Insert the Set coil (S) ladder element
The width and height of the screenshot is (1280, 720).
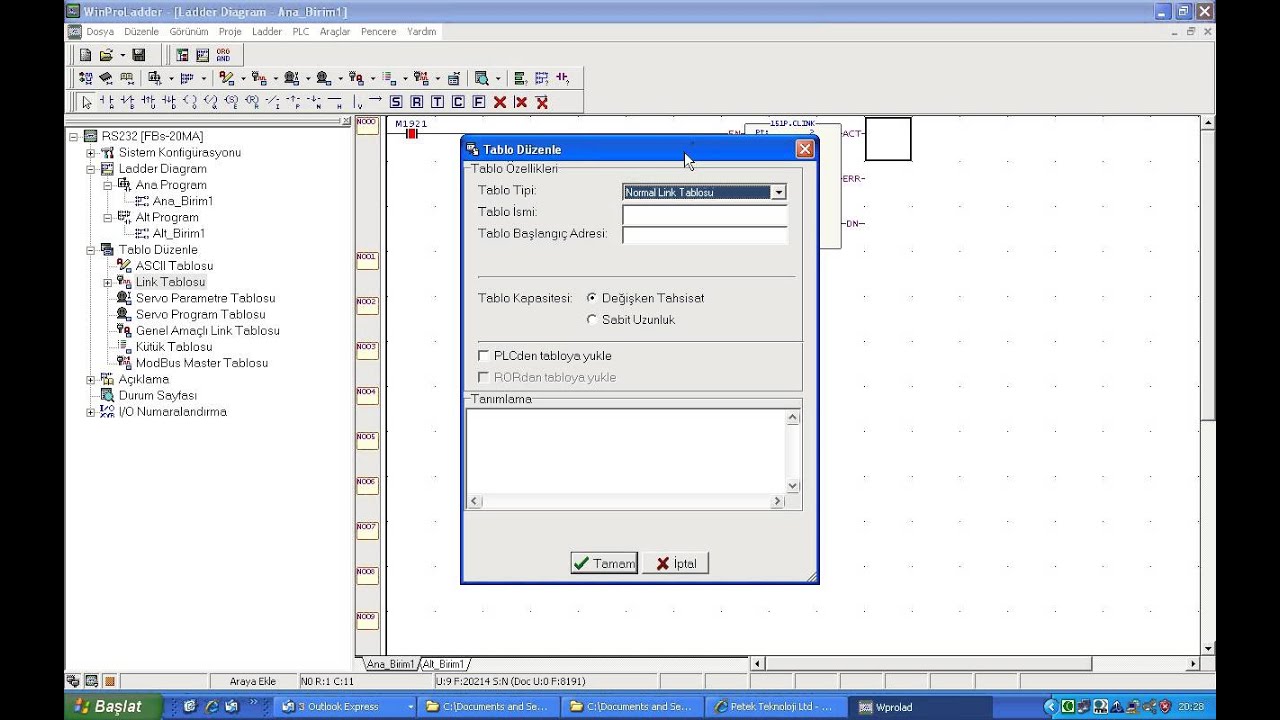tap(231, 102)
